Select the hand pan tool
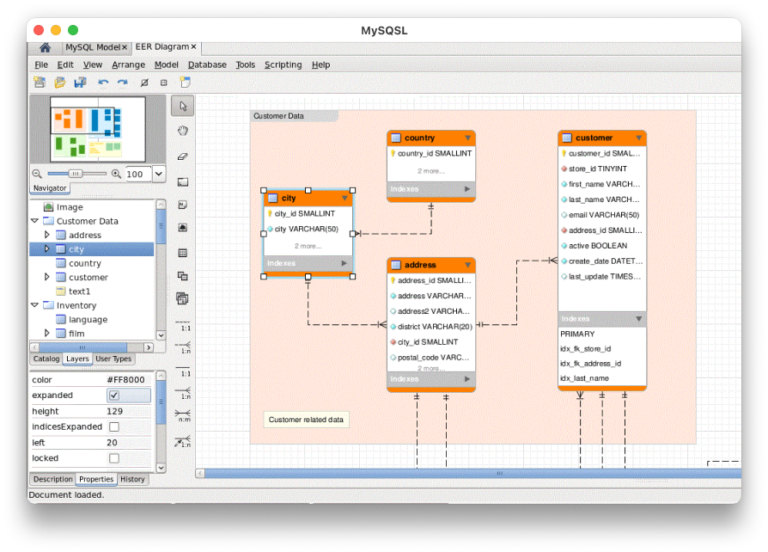This screenshot has height=552, width=768. pos(183,131)
